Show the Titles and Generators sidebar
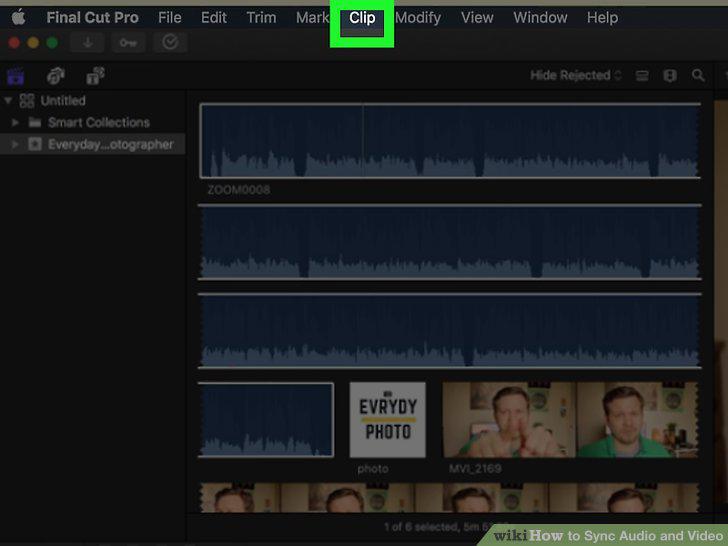Screen dimensions: 728x546 click(96, 76)
